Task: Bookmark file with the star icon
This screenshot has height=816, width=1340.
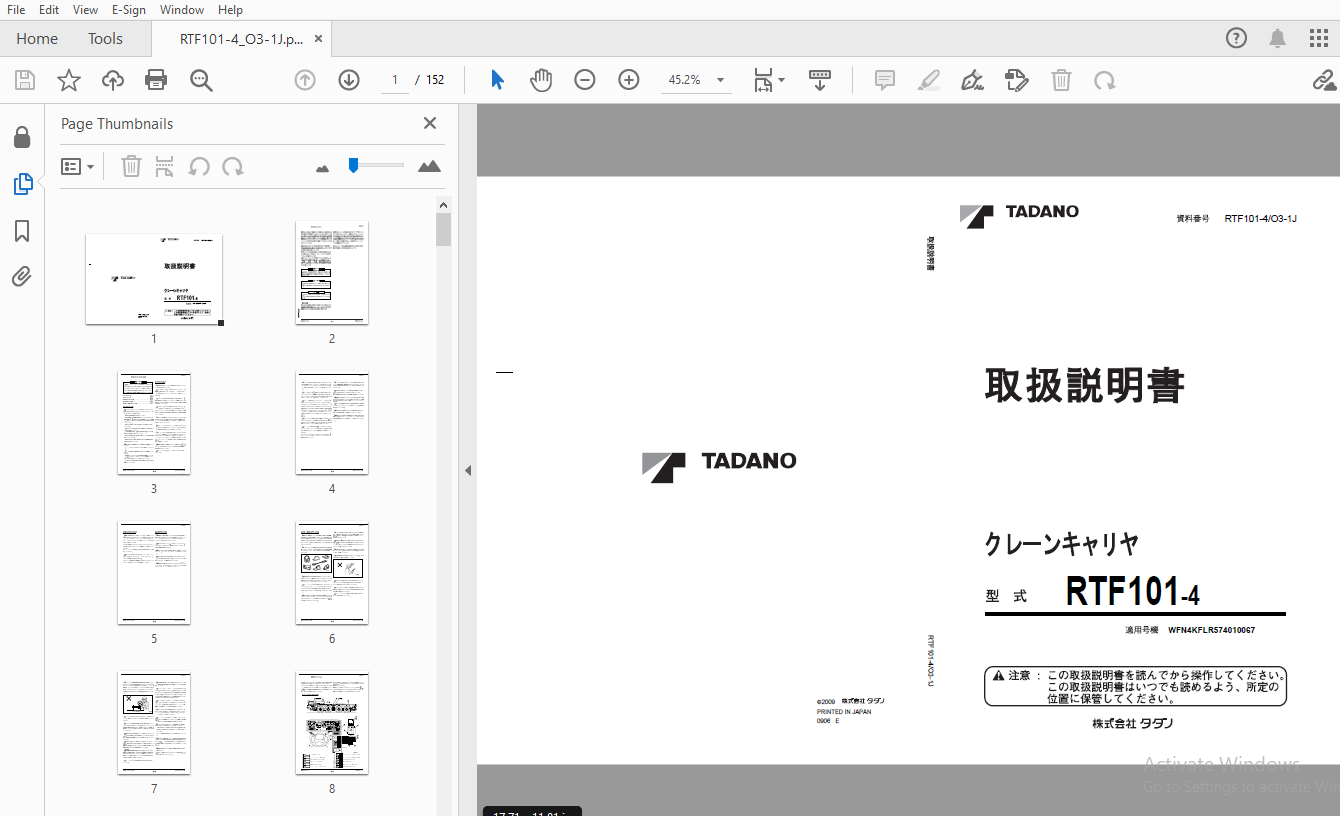Action: point(69,80)
